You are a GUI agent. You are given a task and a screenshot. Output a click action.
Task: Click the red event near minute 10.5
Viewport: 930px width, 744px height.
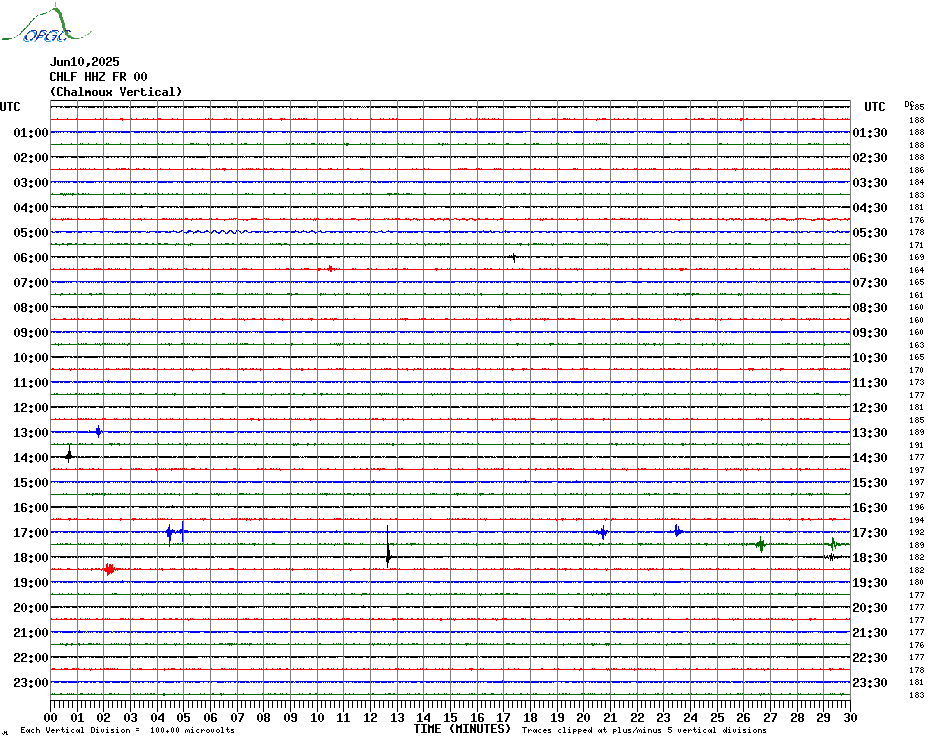[329, 269]
